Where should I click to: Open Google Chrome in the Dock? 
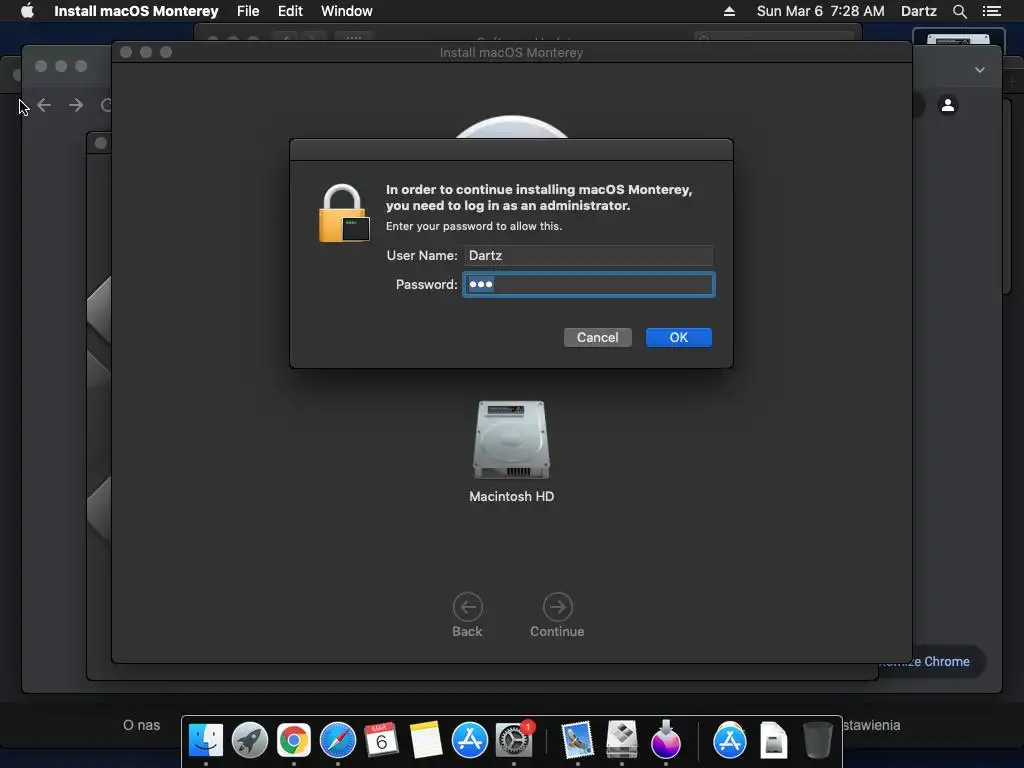pos(294,741)
